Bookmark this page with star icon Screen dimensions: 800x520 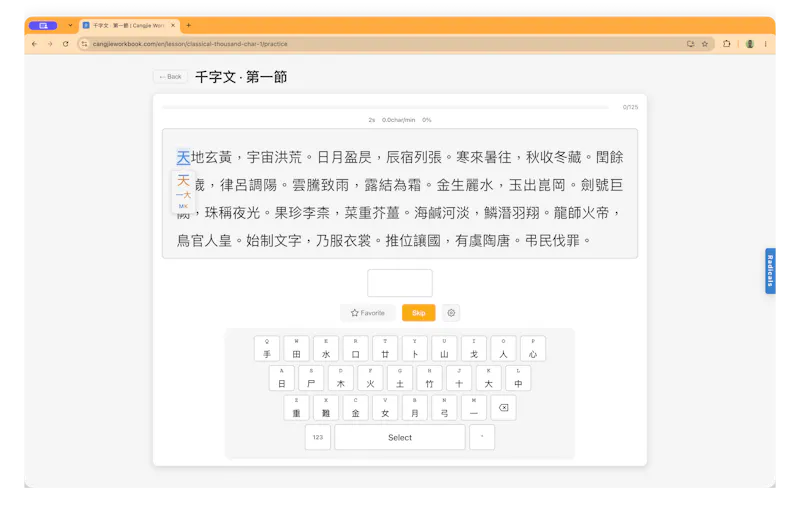[x=705, y=44]
